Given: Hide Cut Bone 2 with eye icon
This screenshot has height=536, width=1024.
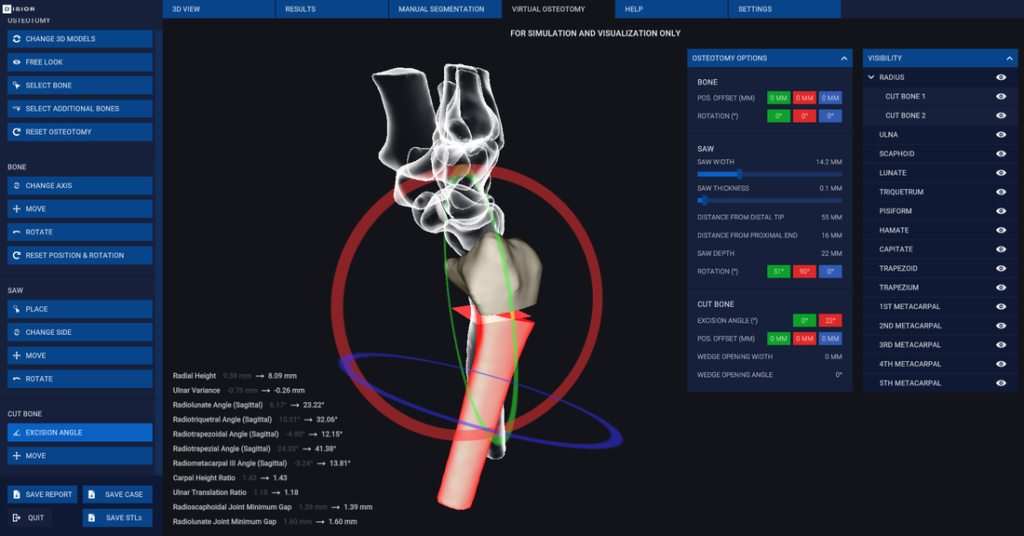Looking at the screenshot, I should coord(1001,116).
